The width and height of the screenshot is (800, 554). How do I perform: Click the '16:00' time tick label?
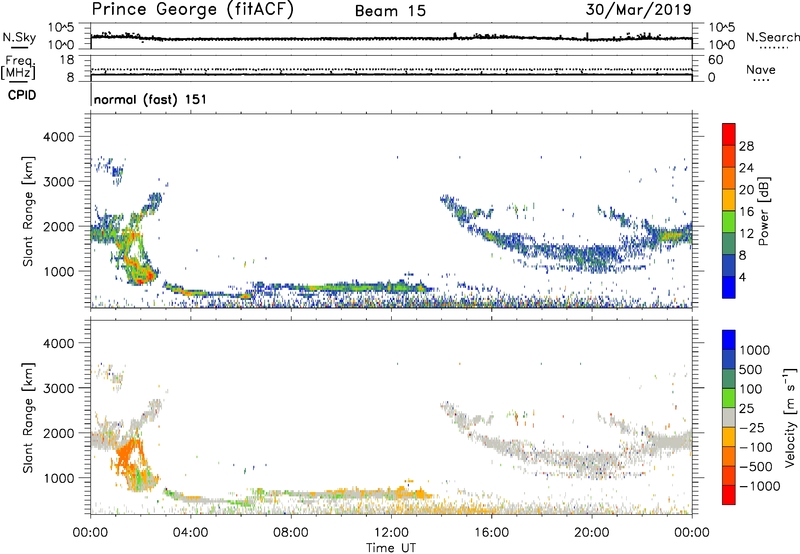tap(491, 533)
